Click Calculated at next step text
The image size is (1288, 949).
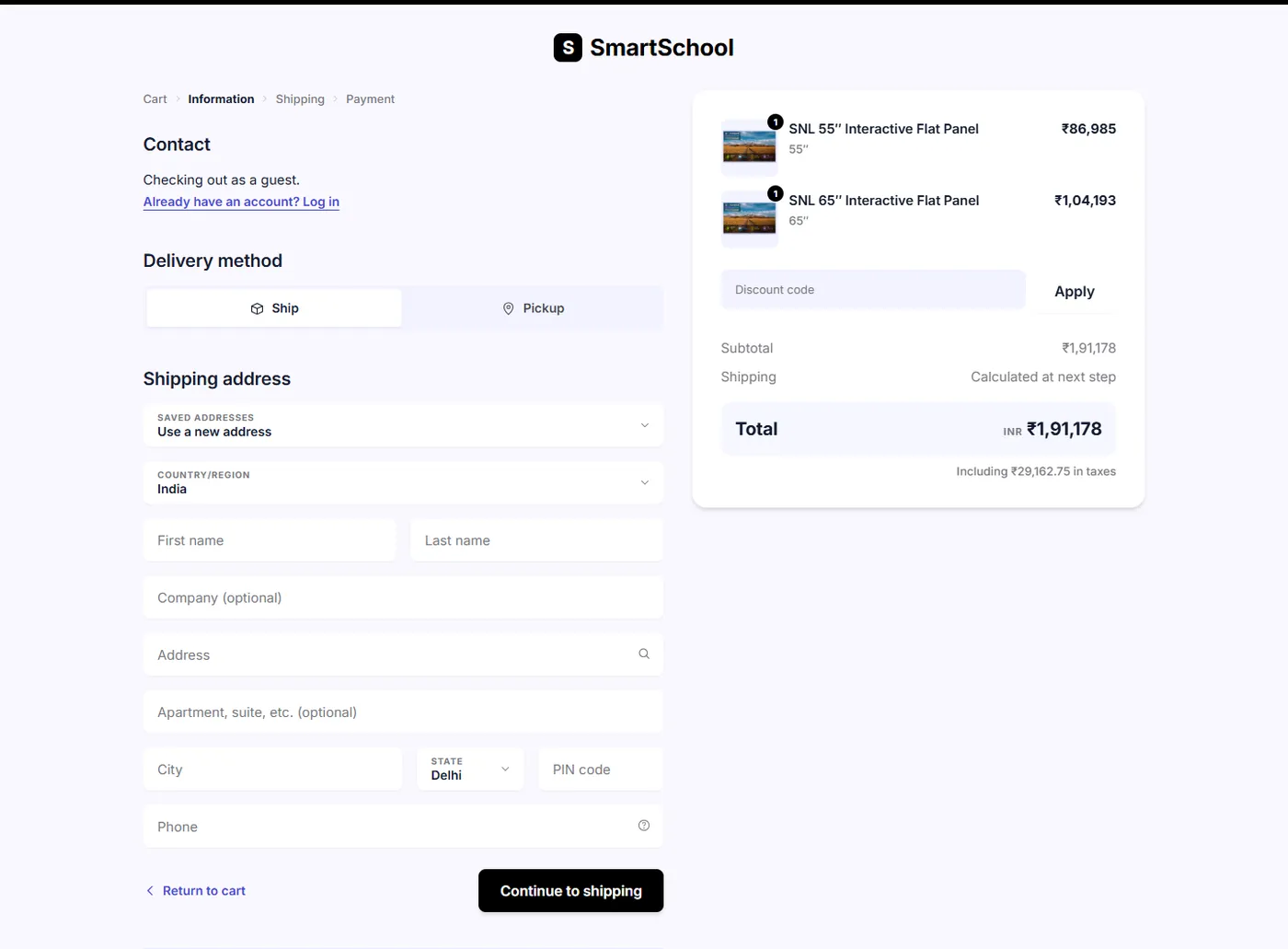pos(1043,376)
